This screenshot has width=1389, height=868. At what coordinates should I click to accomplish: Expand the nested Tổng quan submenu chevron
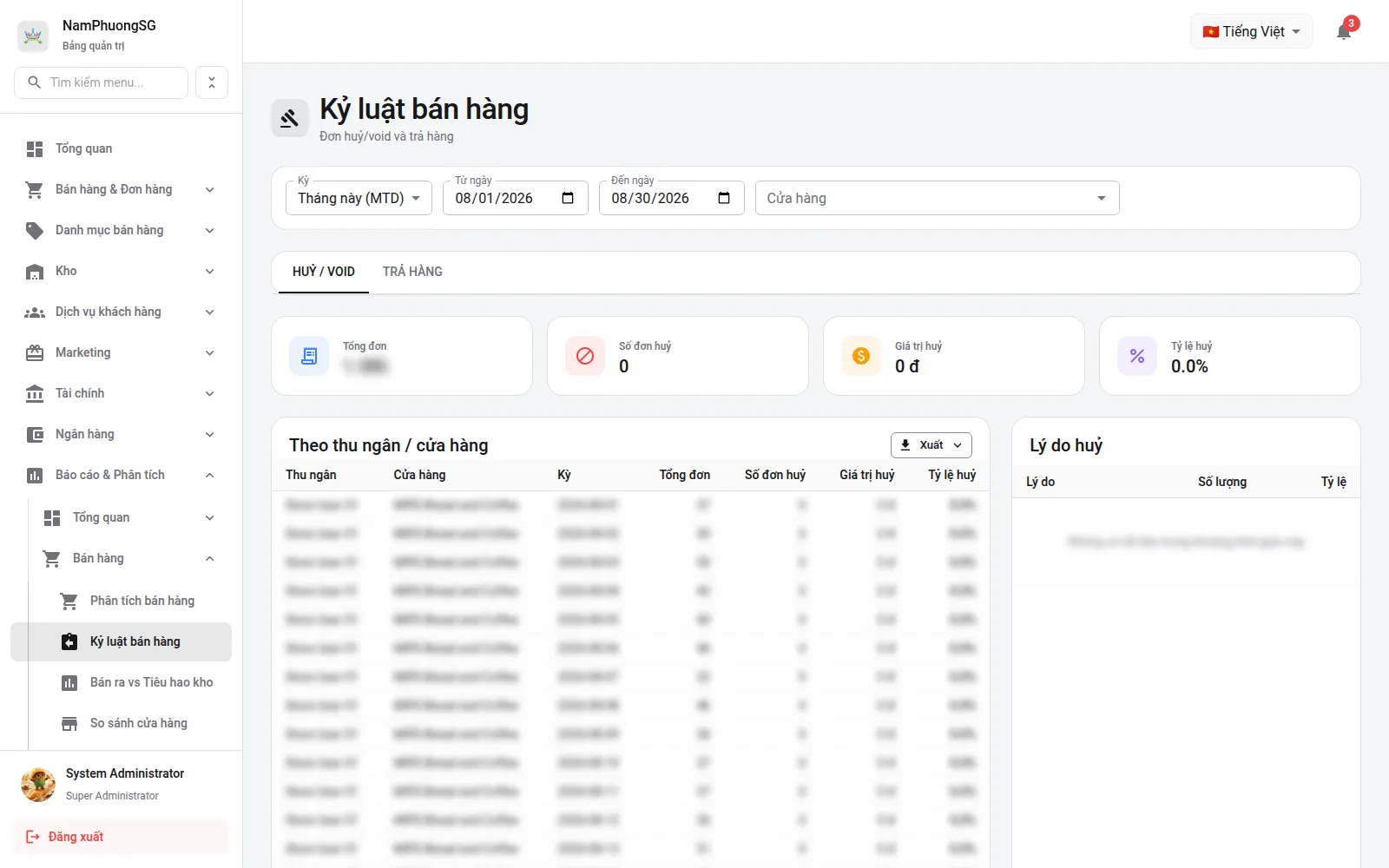point(210,518)
